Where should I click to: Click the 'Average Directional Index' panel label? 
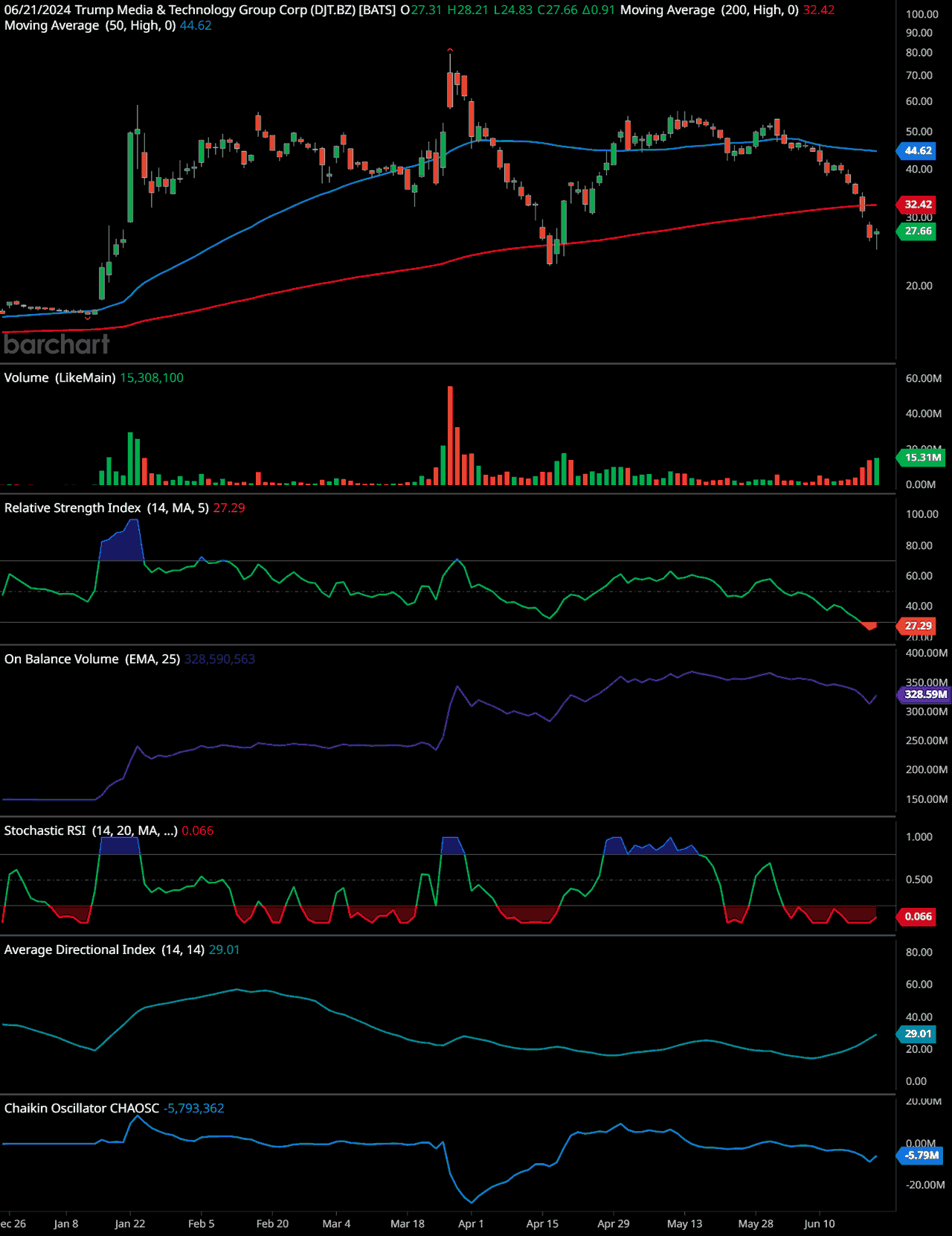click(80, 950)
